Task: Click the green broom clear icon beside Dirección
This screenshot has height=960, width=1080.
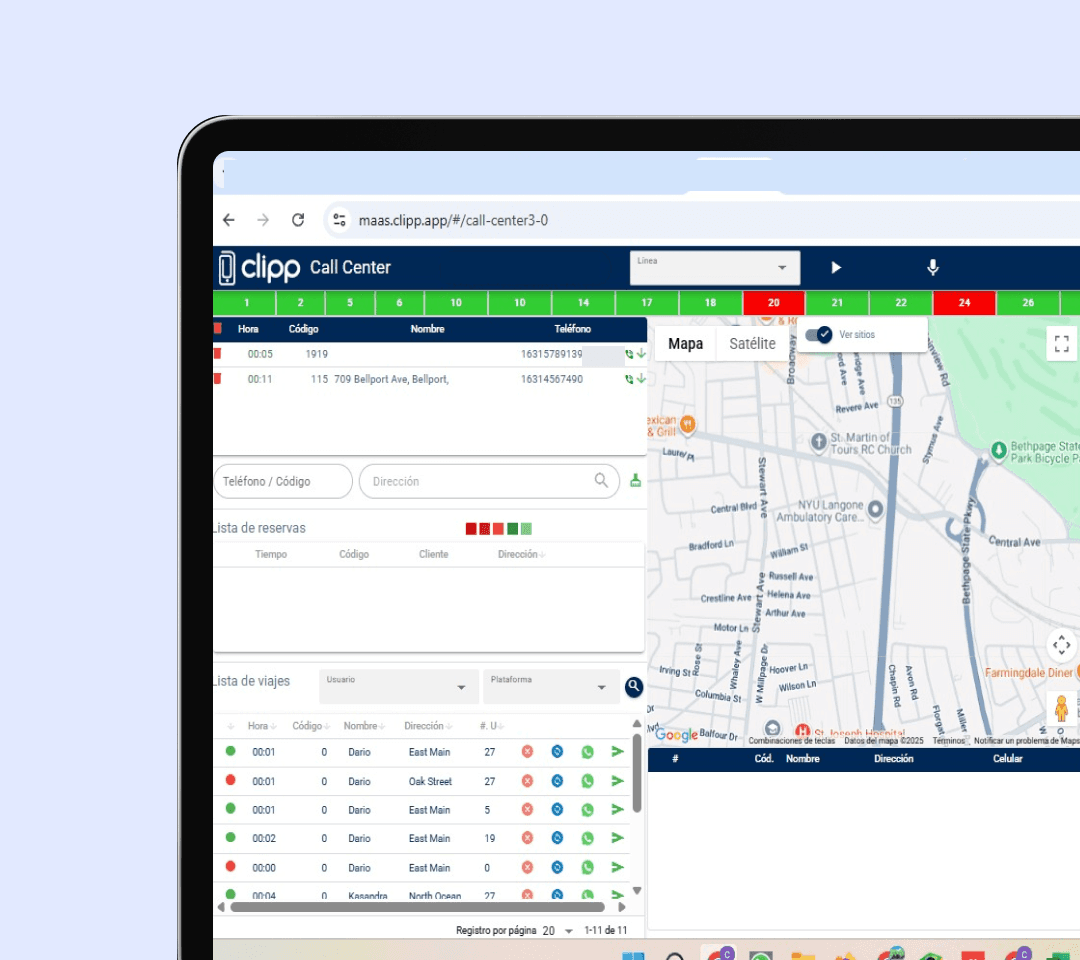Action: (636, 481)
